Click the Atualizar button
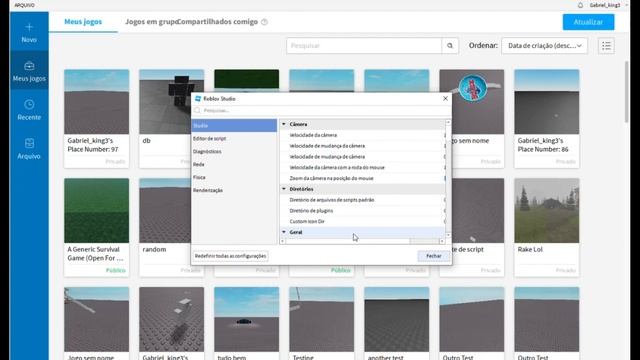Image resolution: width=640 pixels, height=360 pixels. pyautogui.click(x=588, y=22)
